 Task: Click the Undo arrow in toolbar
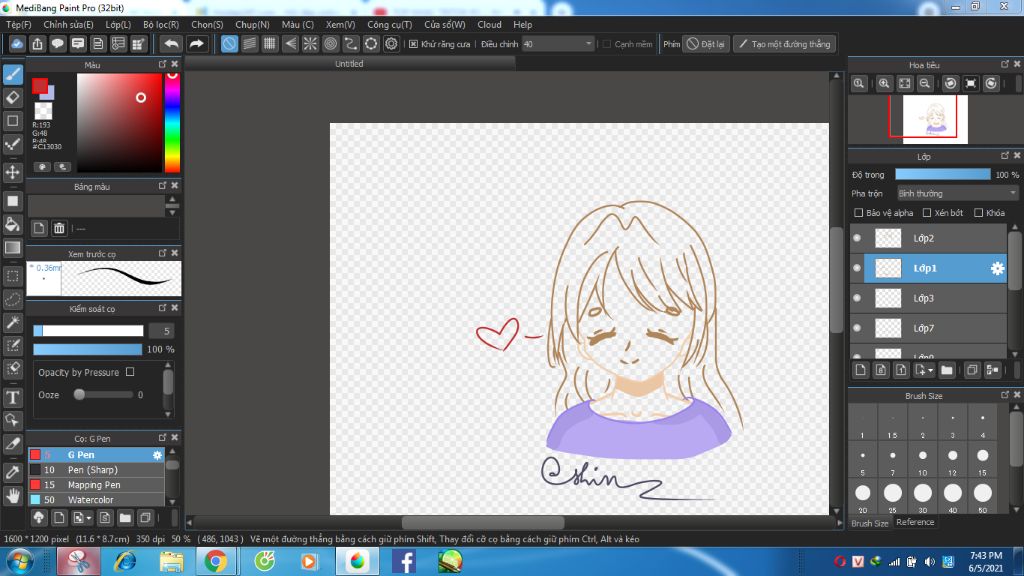pyautogui.click(x=172, y=44)
